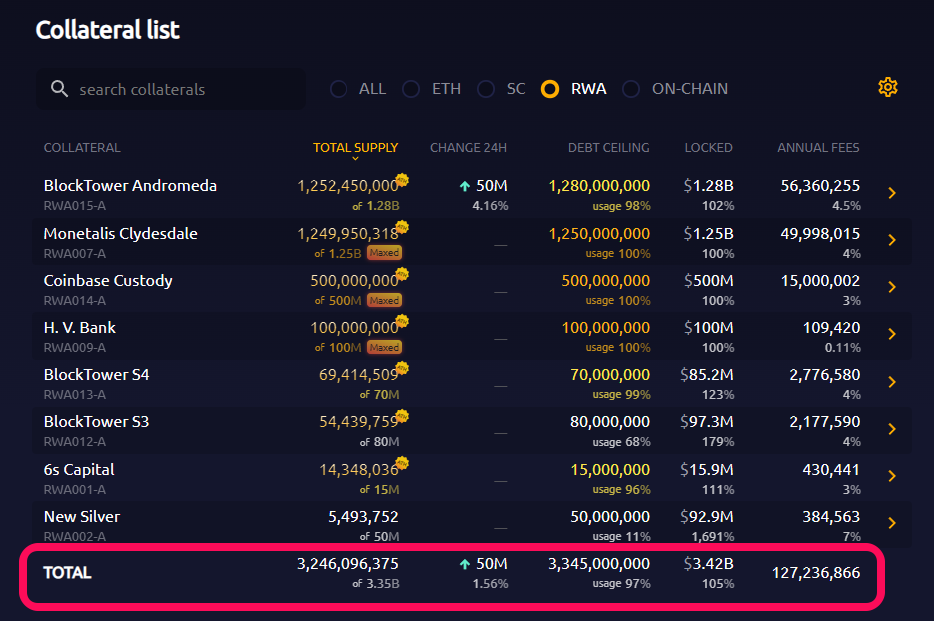Open the collateral list settings gear

point(887,88)
